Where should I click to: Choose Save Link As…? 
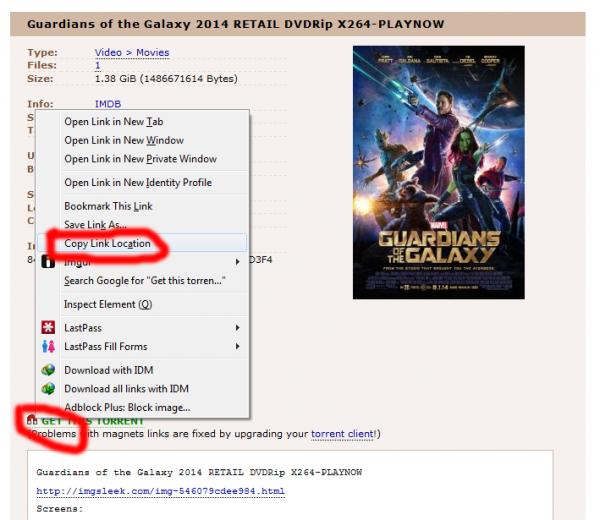click(x=142, y=225)
